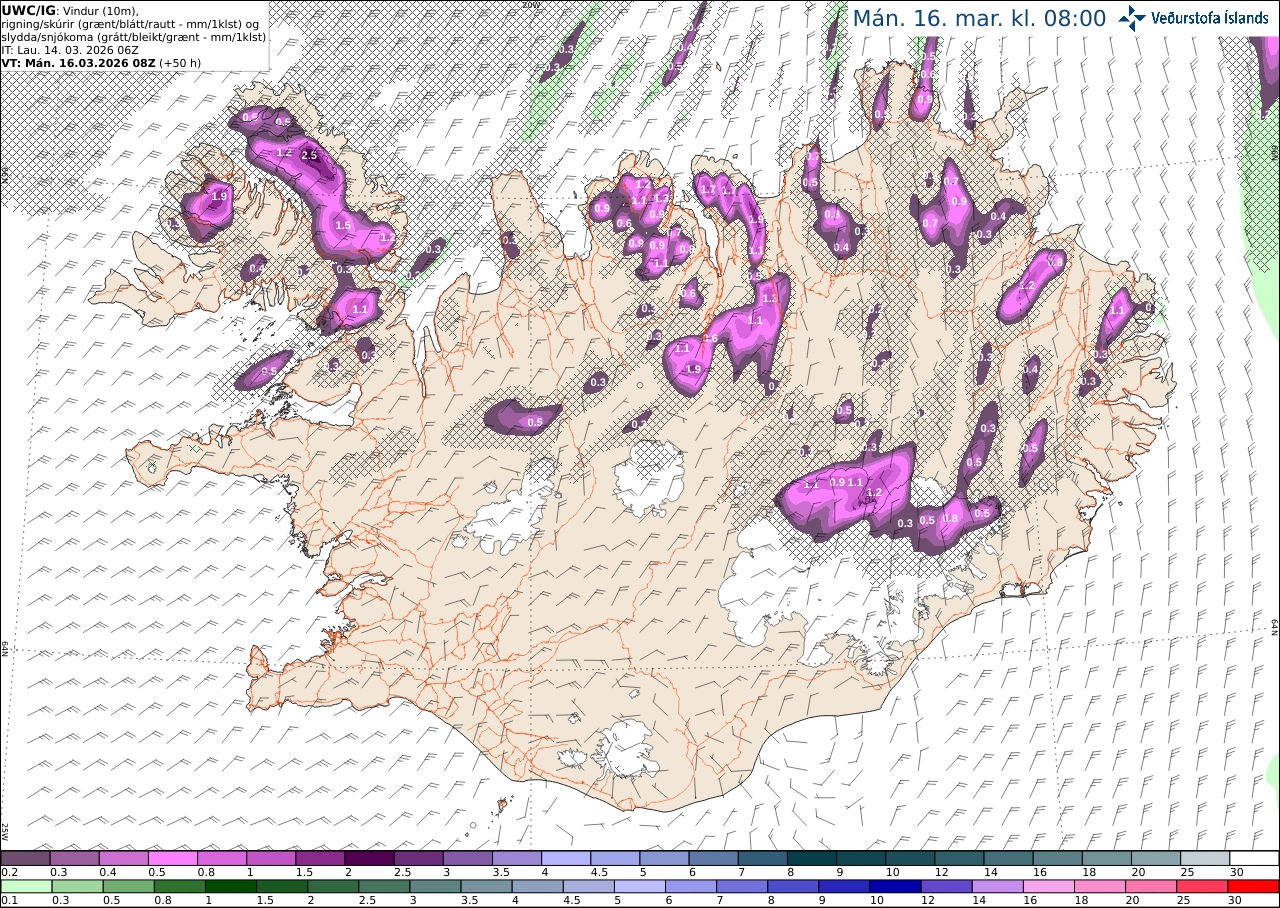Screen dimensions: 1280x908
Task: Pick the rain legend swatch starting at 0.5
Action: [x=129, y=886]
